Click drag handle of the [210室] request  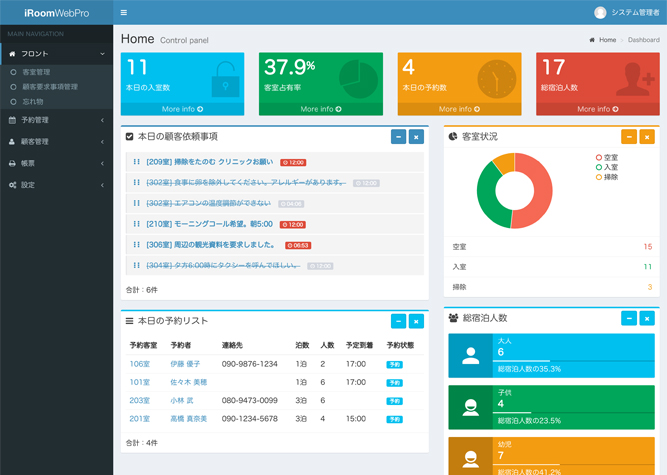pyautogui.click(x=137, y=224)
